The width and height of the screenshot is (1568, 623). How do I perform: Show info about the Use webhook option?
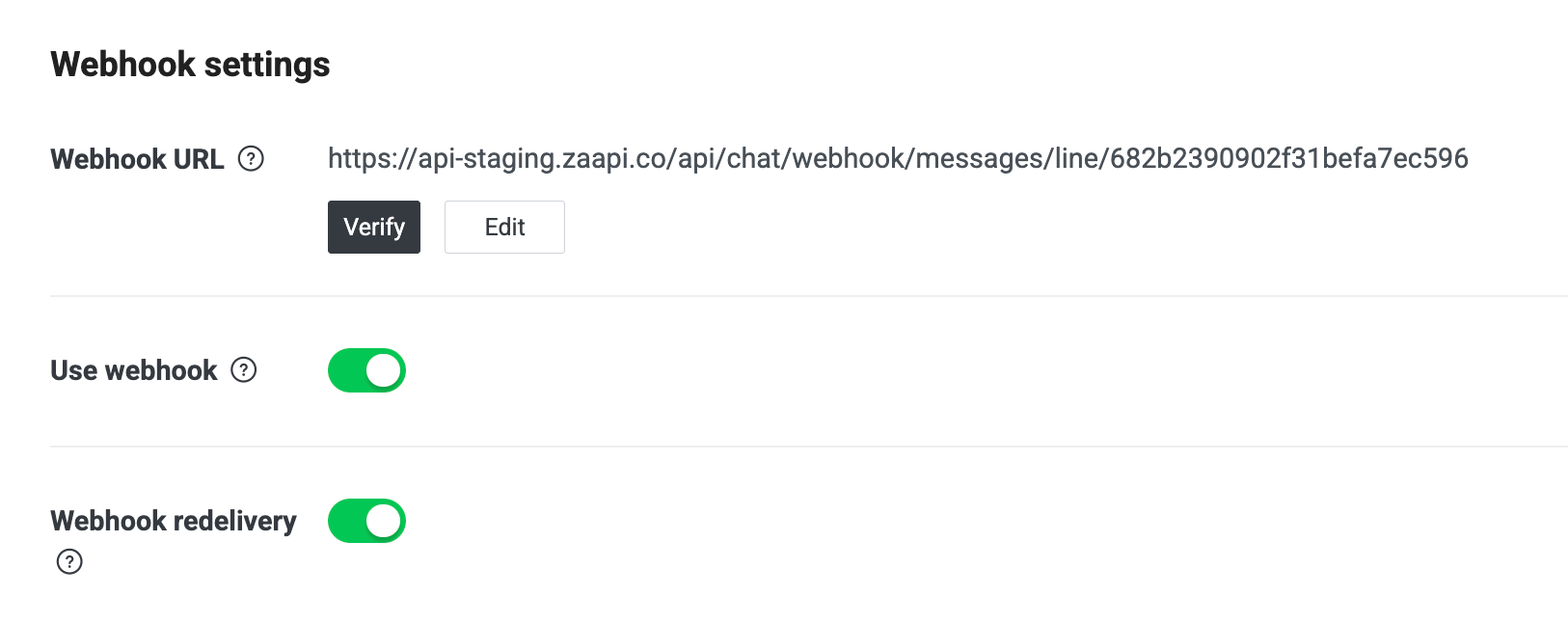pos(244,370)
